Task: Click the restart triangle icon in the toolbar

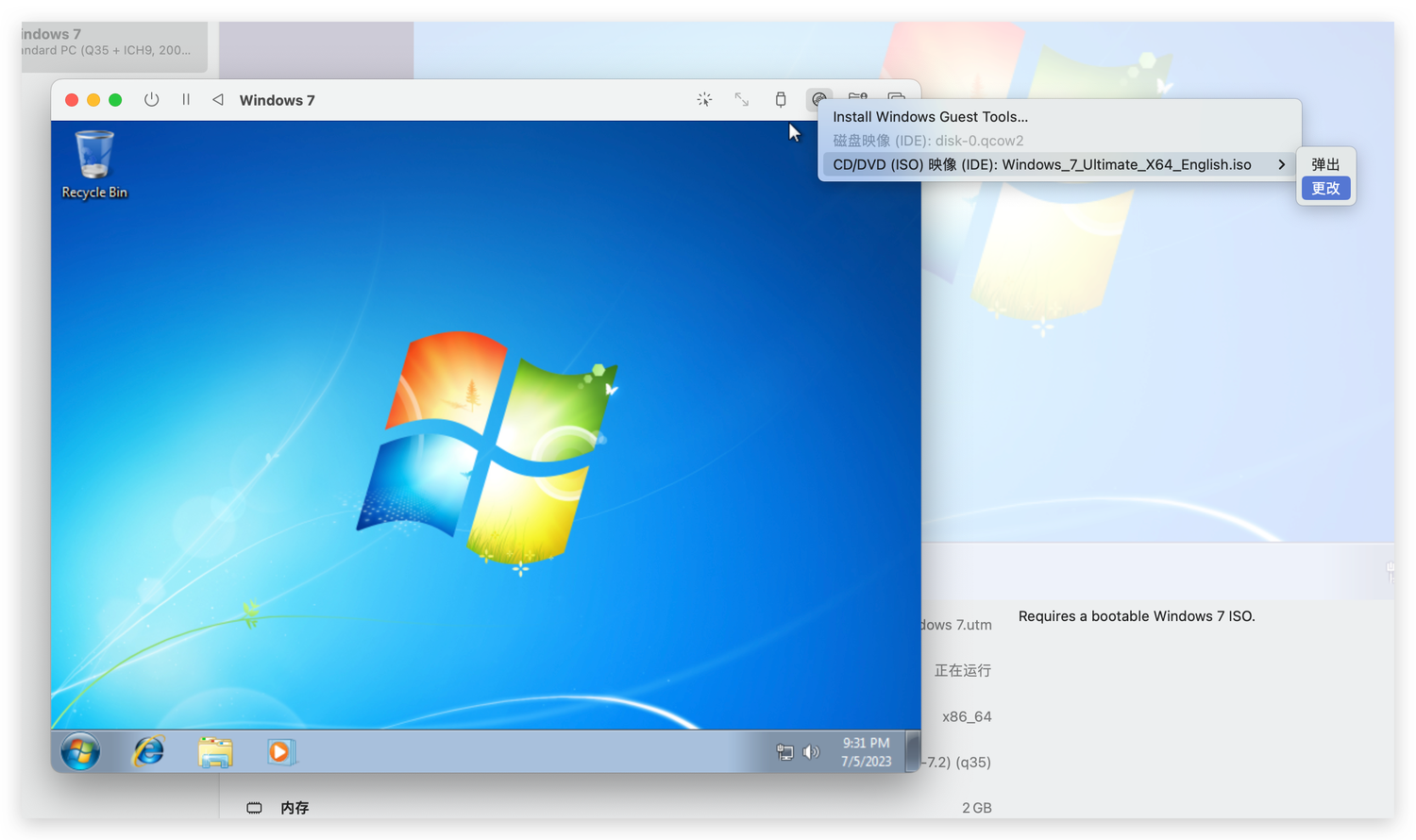Action: coord(218,100)
